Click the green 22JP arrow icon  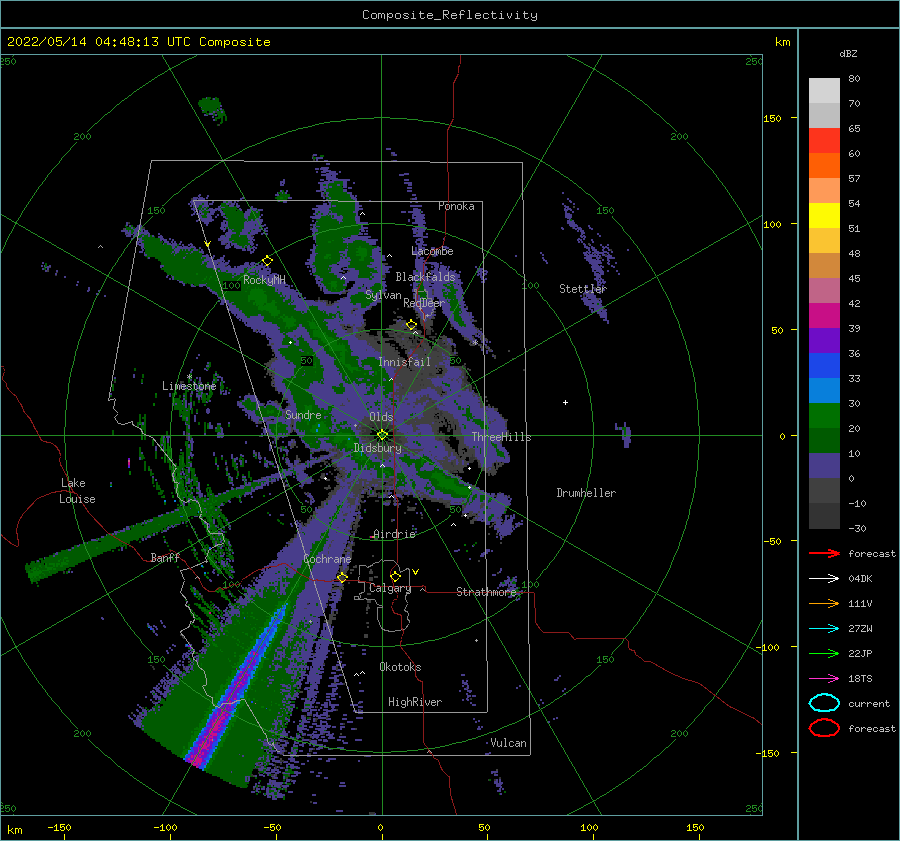(824, 653)
